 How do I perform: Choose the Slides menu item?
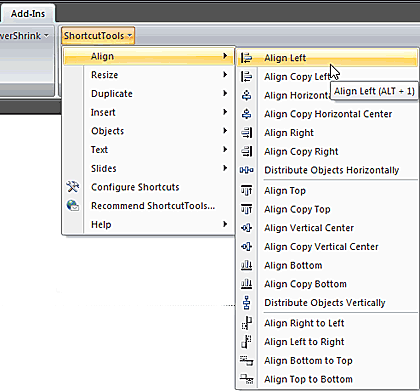pos(149,168)
